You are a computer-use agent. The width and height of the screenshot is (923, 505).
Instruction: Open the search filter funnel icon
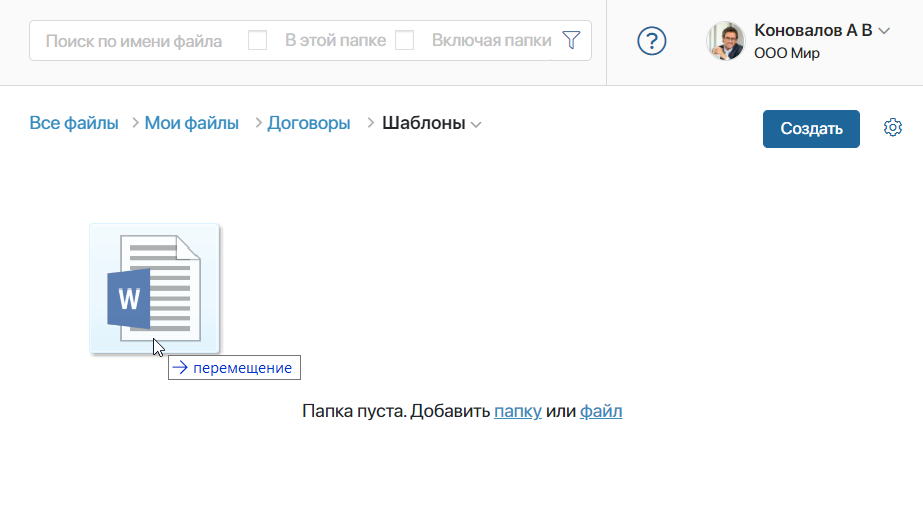click(x=571, y=40)
